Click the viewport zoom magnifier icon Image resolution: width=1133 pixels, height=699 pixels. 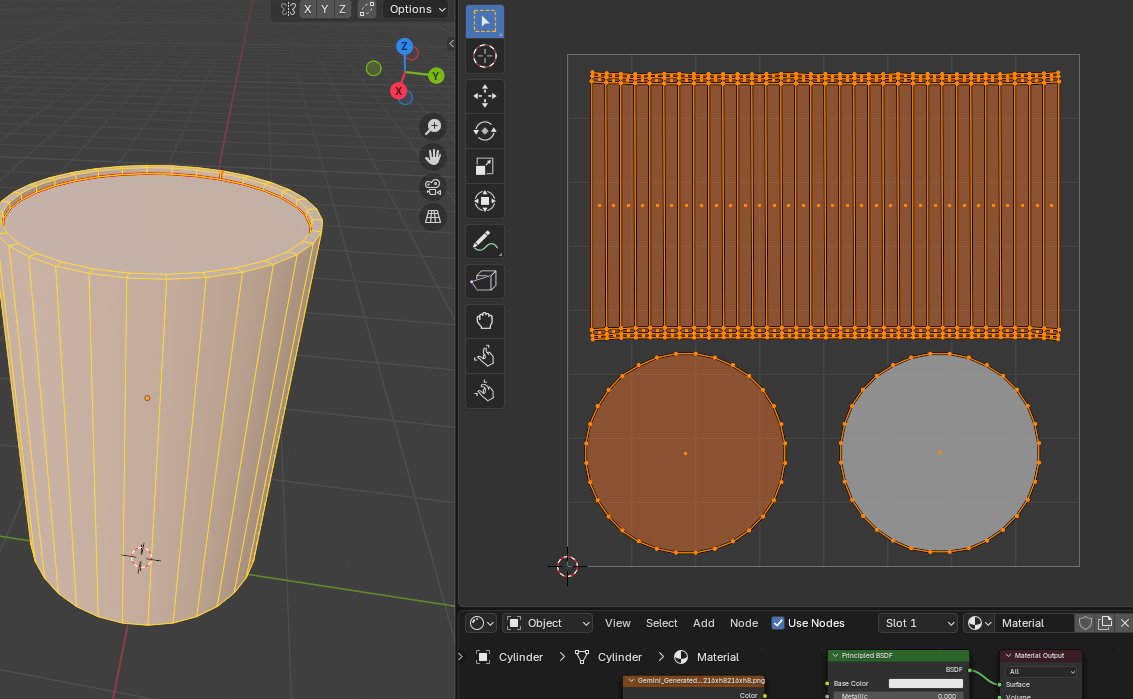[x=433, y=127]
